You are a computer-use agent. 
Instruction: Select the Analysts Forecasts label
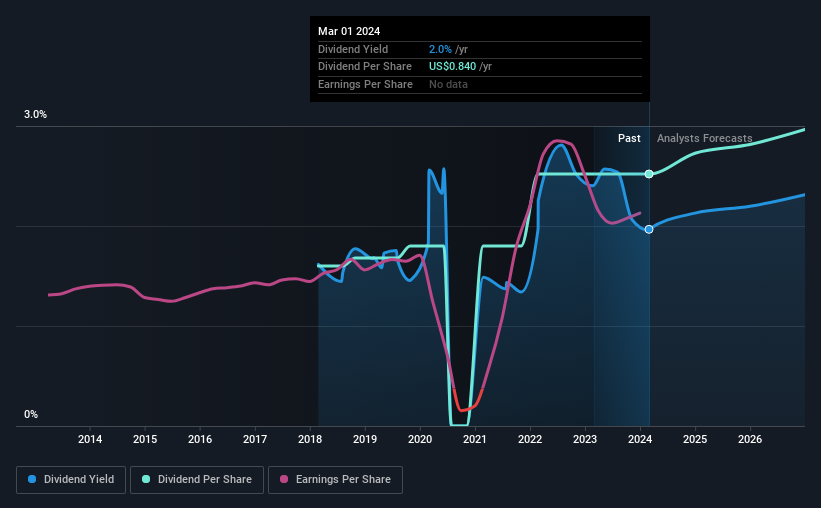(704, 138)
